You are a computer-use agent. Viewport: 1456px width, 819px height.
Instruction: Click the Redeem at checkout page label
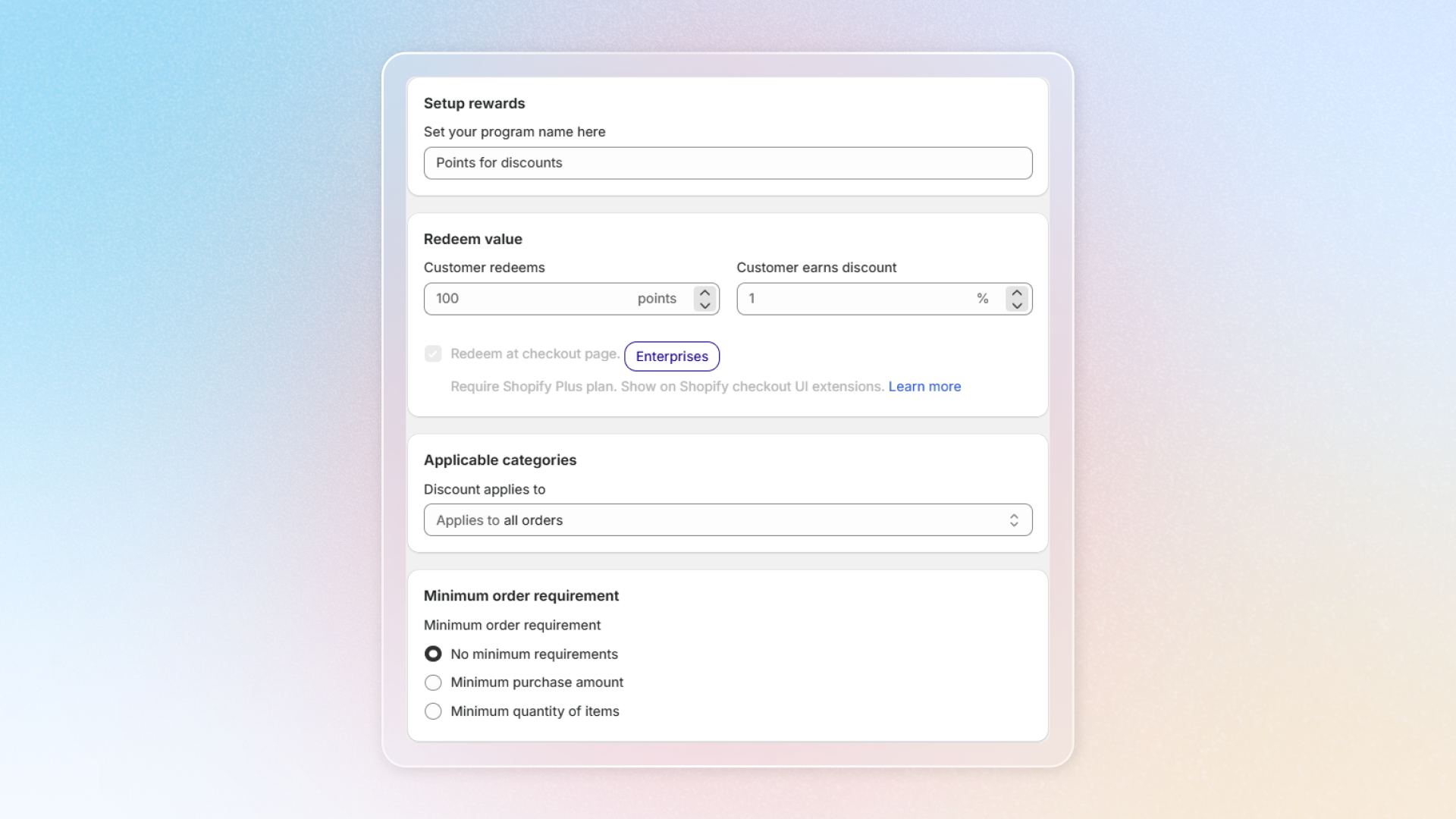pyautogui.click(x=535, y=354)
